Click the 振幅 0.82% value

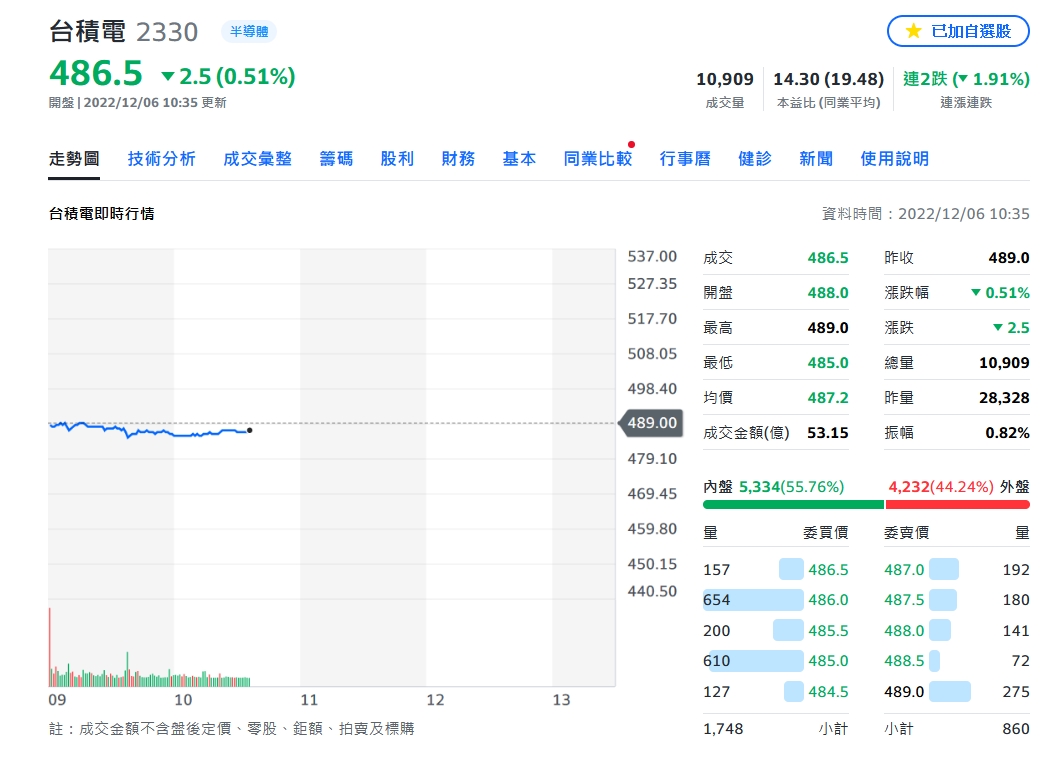click(1007, 433)
